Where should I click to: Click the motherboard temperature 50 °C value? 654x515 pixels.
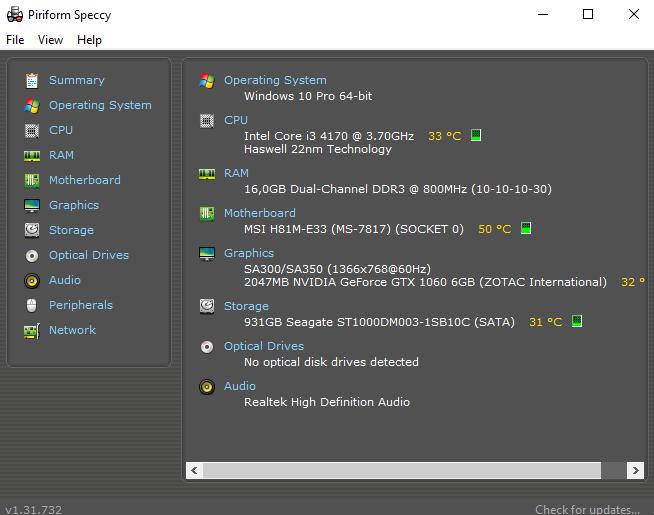click(495, 229)
